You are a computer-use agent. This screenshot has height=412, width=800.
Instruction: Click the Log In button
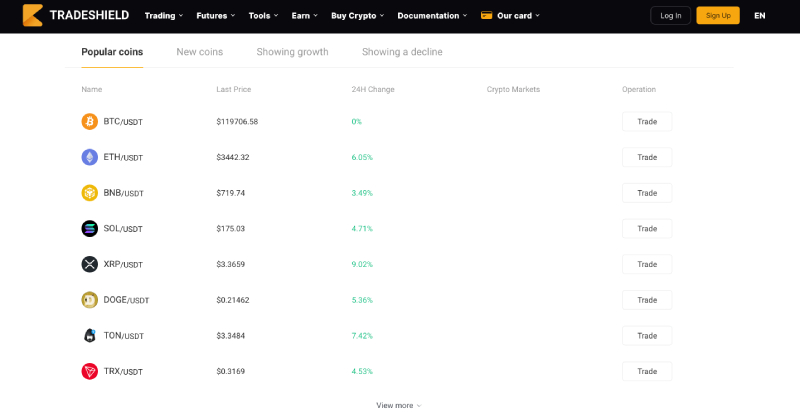pyautogui.click(x=670, y=15)
